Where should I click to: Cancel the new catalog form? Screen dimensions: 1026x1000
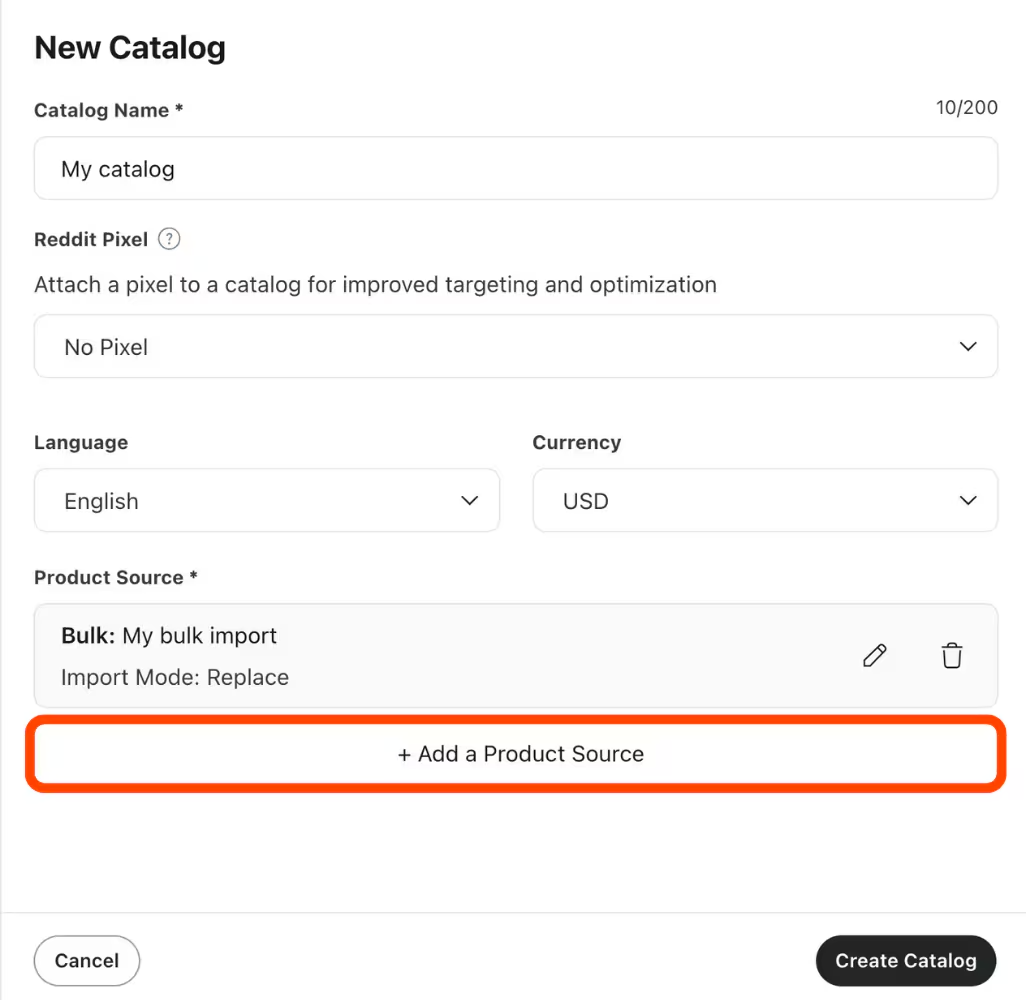(87, 961)
